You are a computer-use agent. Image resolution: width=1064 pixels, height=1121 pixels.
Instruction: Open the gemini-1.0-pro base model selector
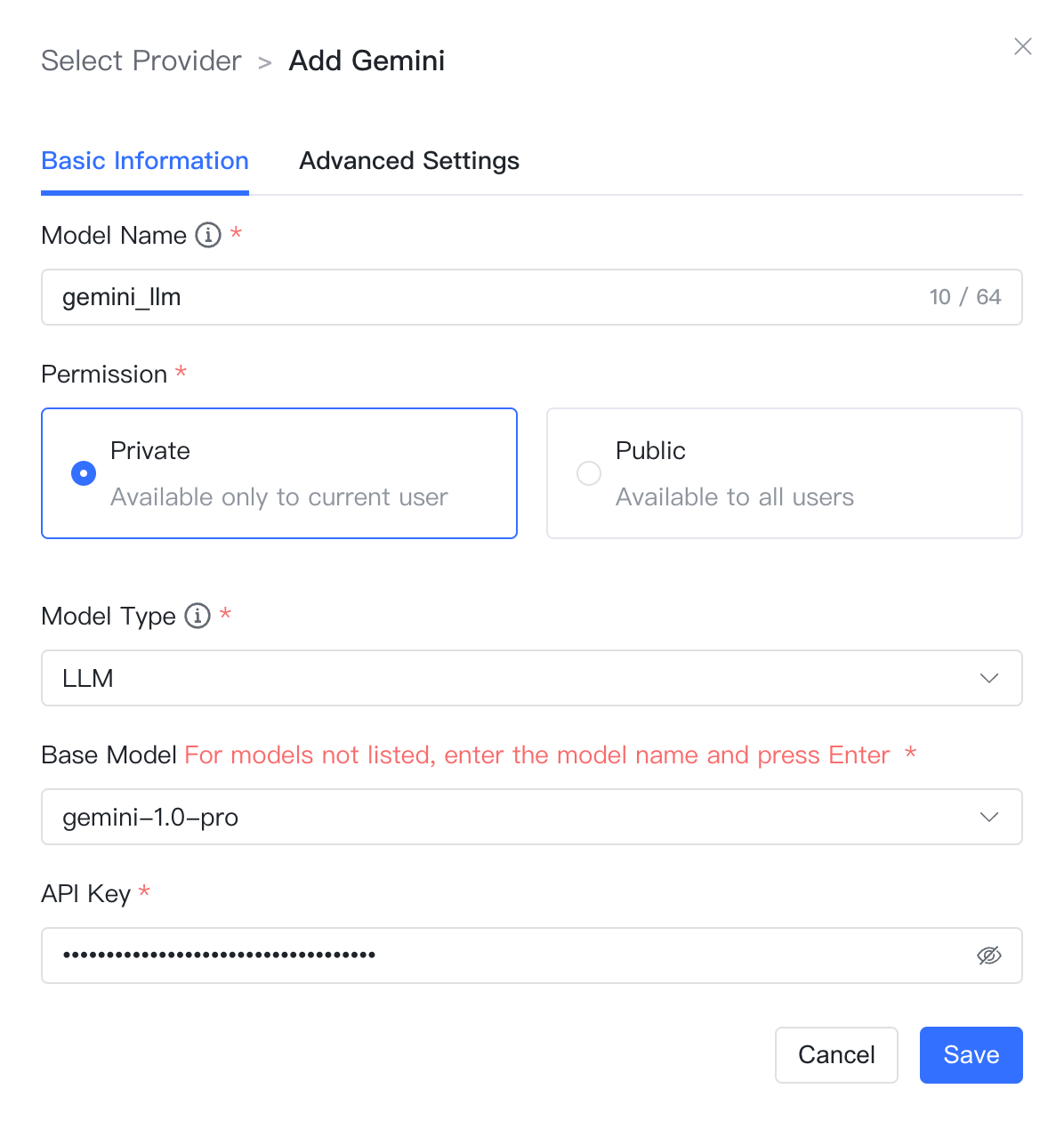point(532,817)
